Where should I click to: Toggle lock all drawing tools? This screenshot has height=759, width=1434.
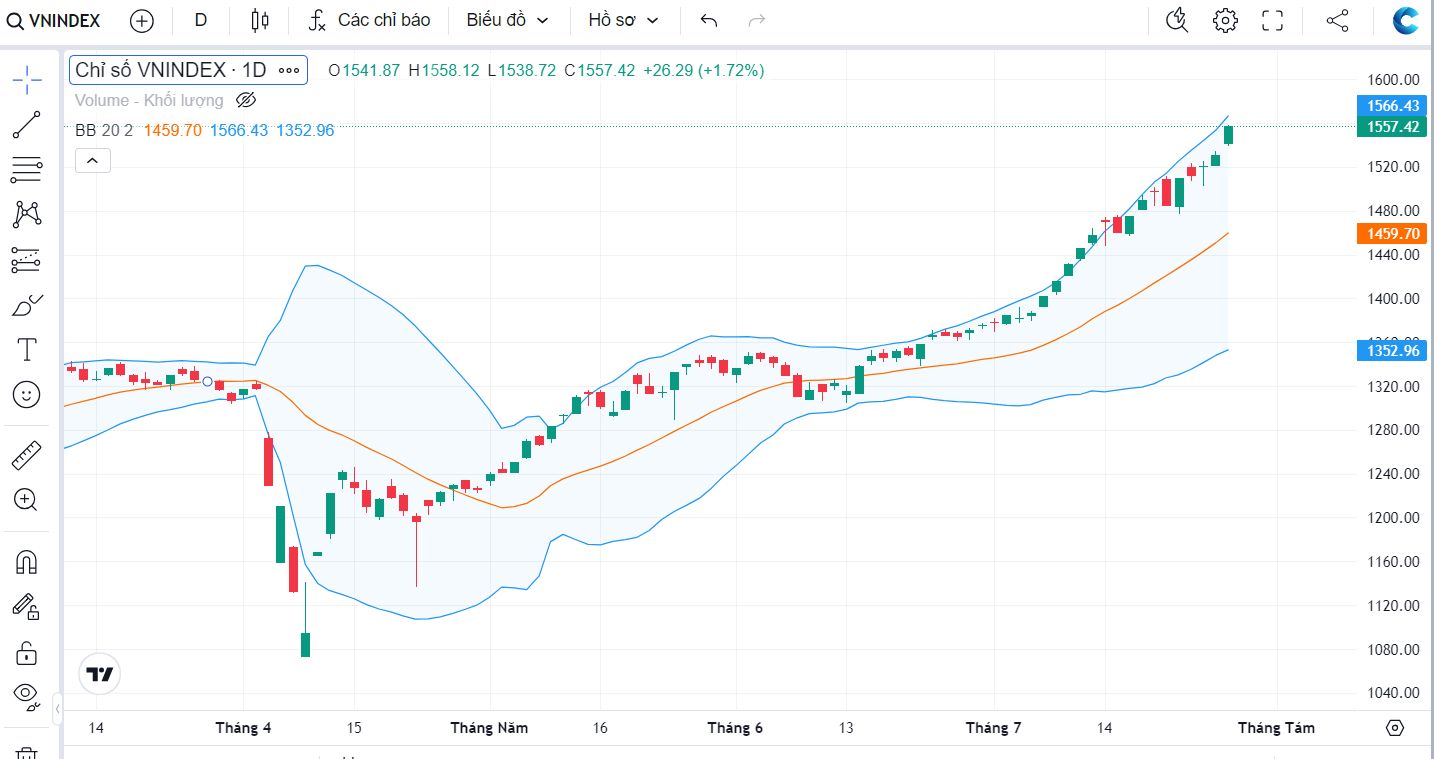27,652
